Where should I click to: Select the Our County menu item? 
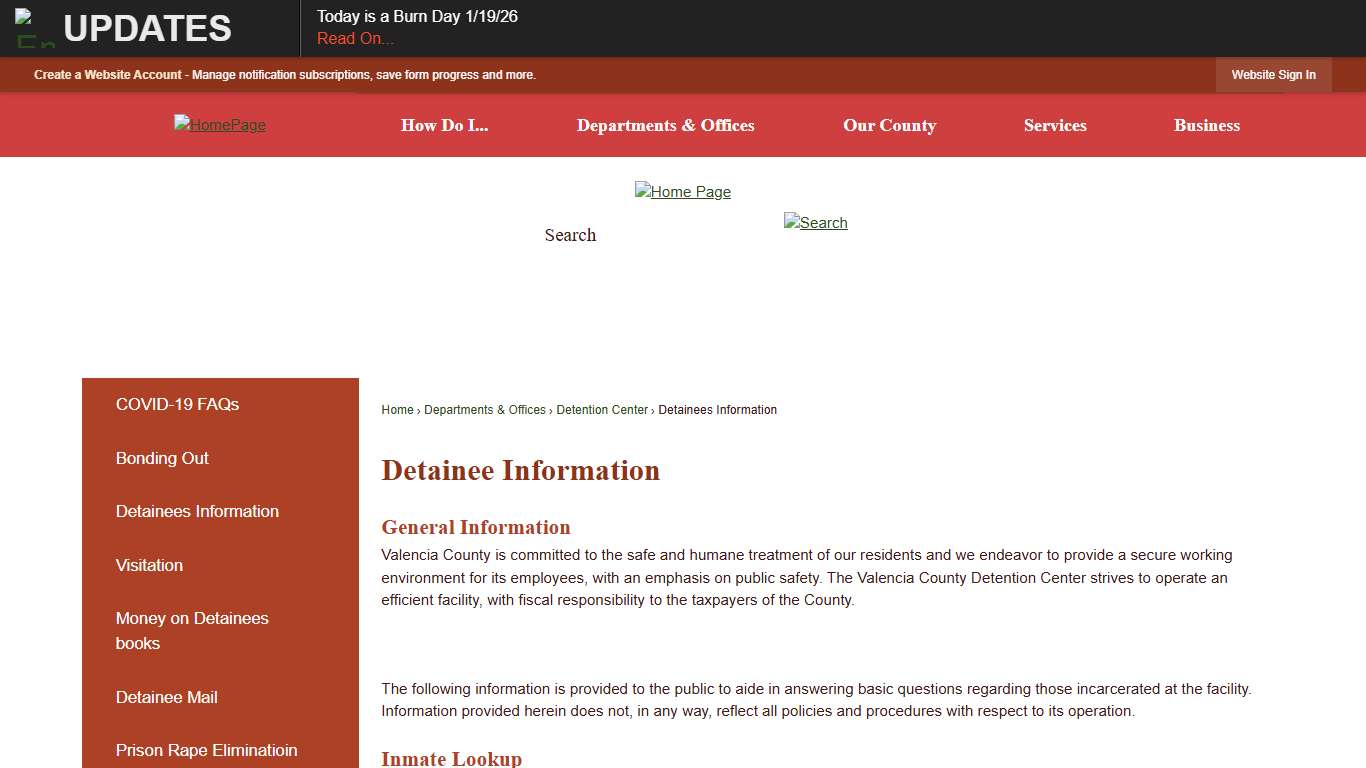click(889, 125)
